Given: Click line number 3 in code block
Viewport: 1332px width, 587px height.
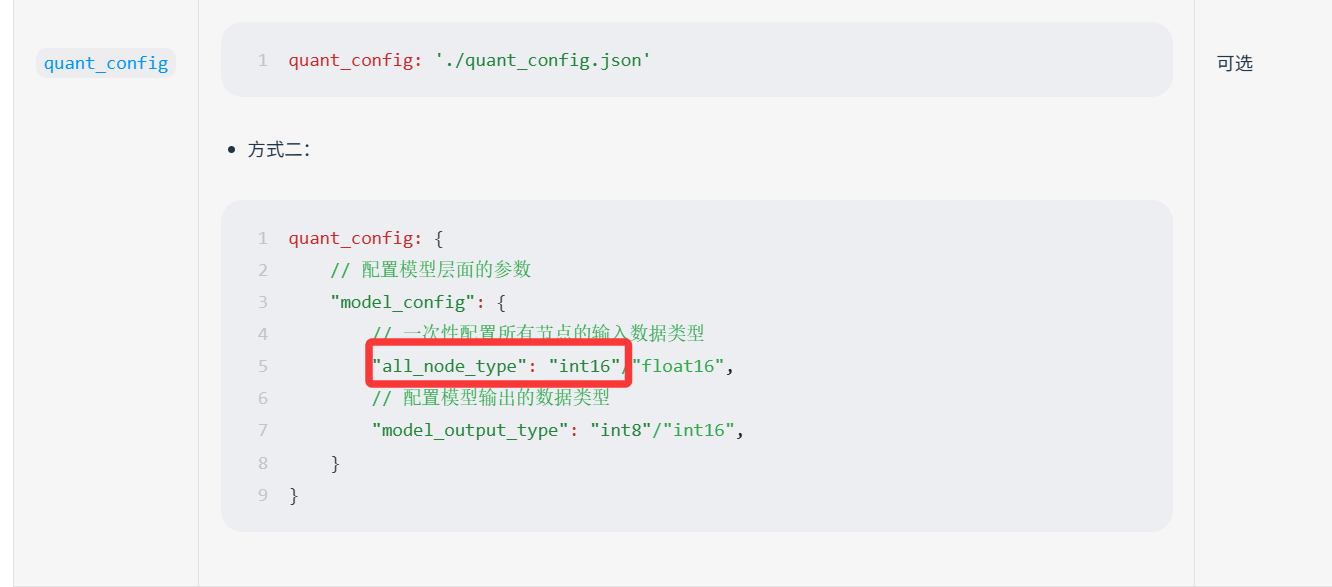Looking at the screenshot, I should coord(263,302).
